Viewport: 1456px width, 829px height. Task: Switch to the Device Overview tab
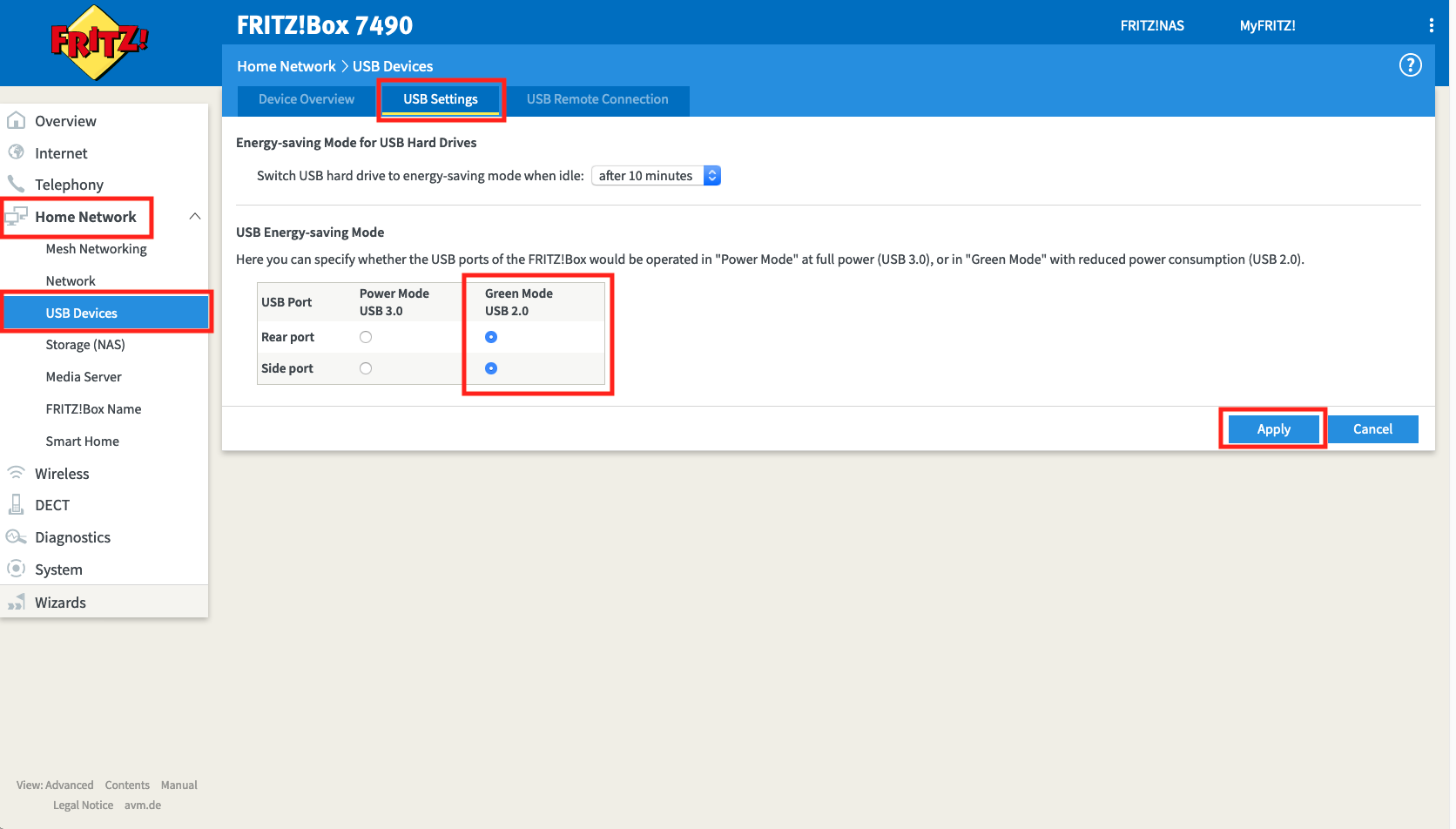(307, 99)
